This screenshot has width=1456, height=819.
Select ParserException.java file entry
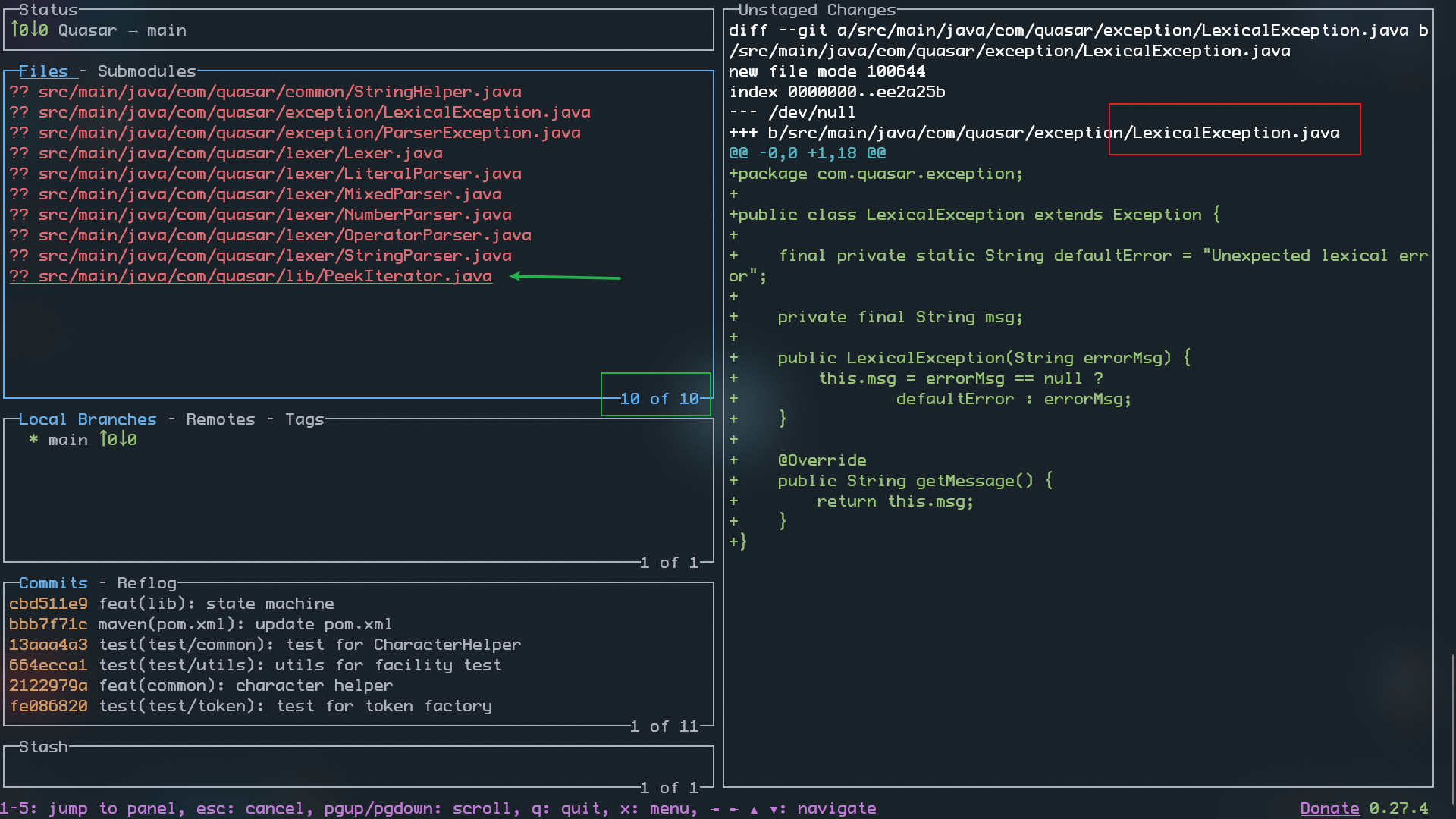295,133
